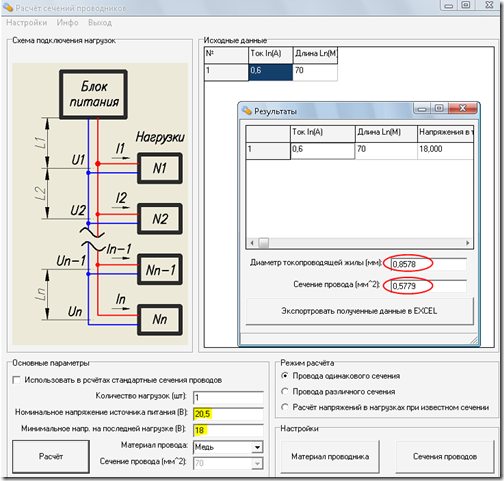
Task: Click the N2 load box in diagram
Action: point(160,219)
